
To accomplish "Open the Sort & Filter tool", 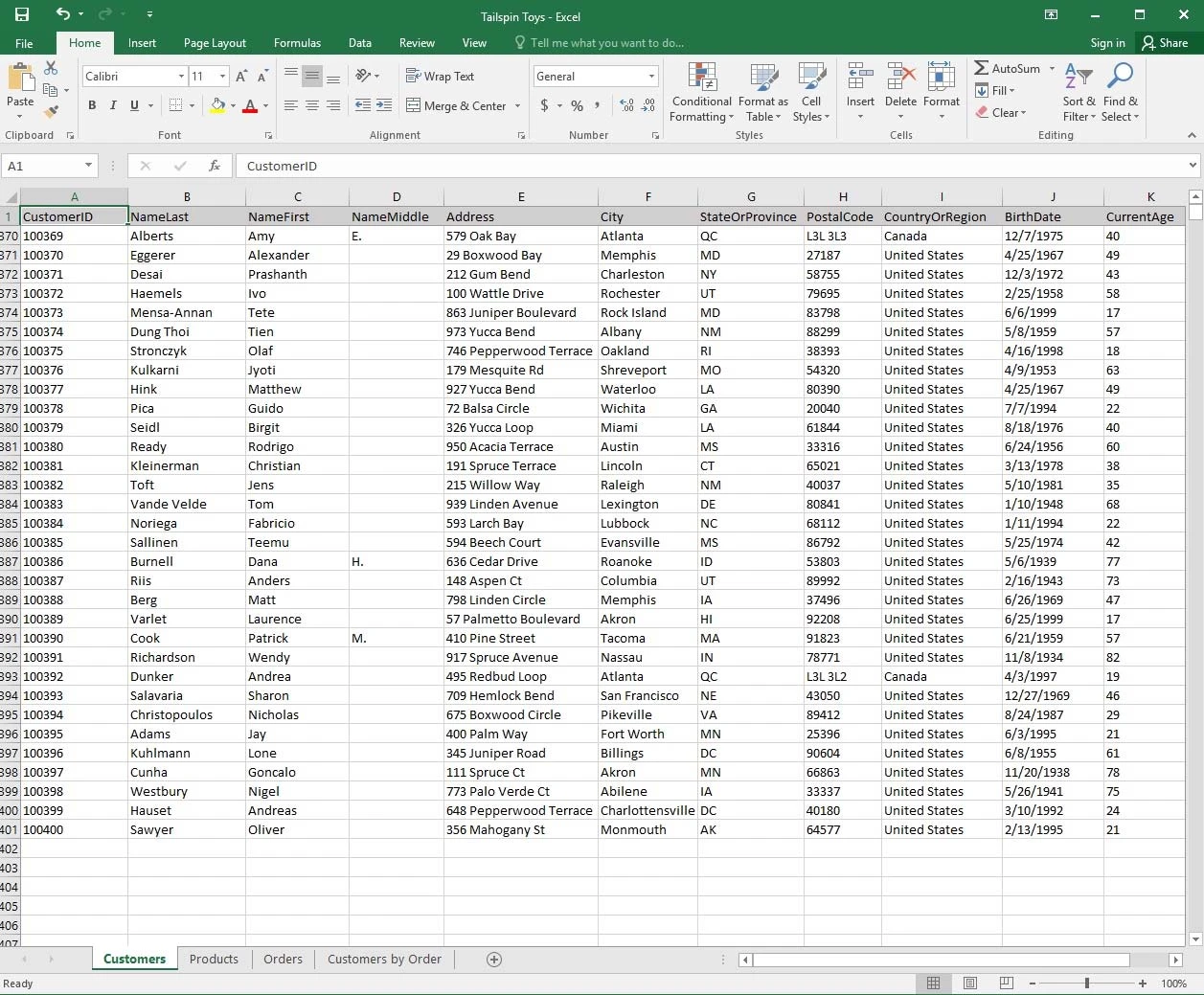I will 1079,93.
